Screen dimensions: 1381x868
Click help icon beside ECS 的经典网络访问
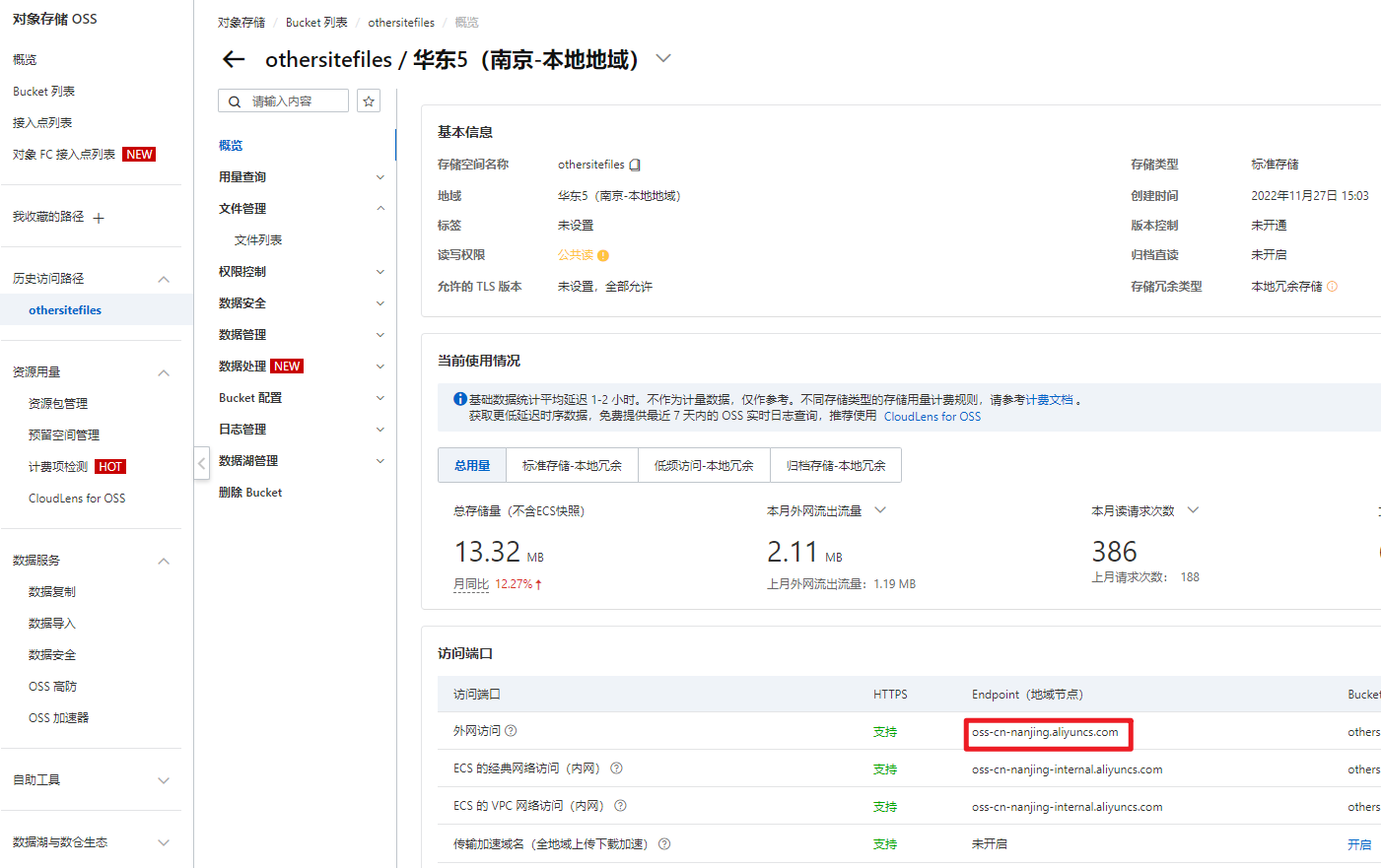click(x=616, y=768)
